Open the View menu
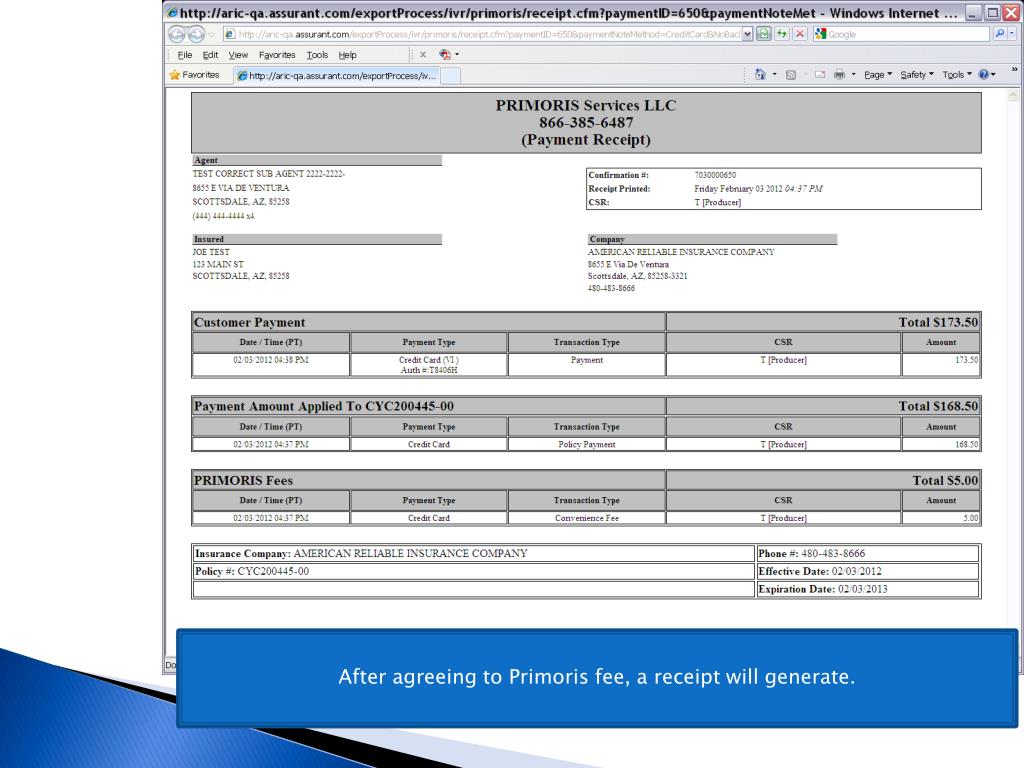The height and width of the screenshot is (768, 1024). pos(238,55)
